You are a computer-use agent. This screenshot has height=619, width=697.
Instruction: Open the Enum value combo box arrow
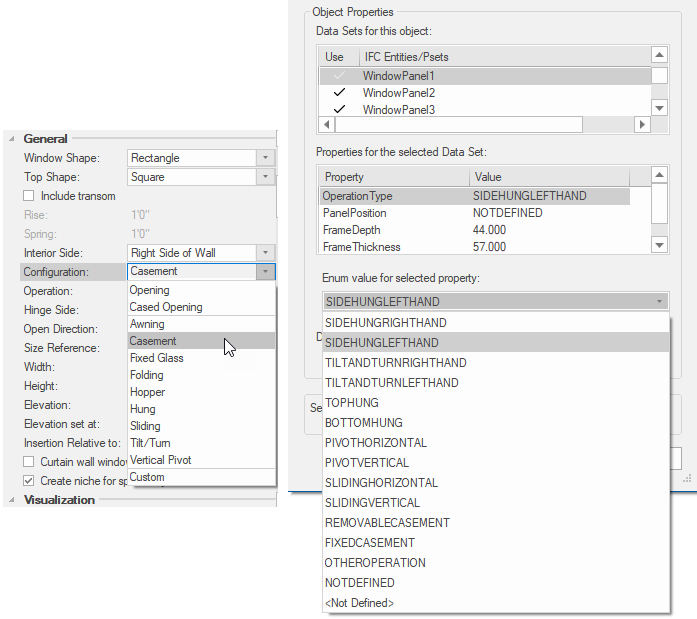click(659, 301)
